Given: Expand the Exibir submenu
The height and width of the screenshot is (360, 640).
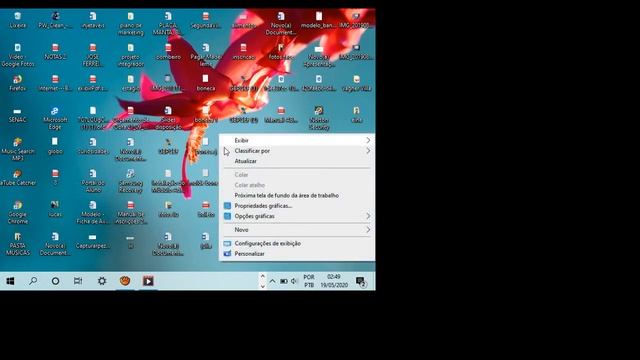Looking at the screenshot, I should [297, 140].
